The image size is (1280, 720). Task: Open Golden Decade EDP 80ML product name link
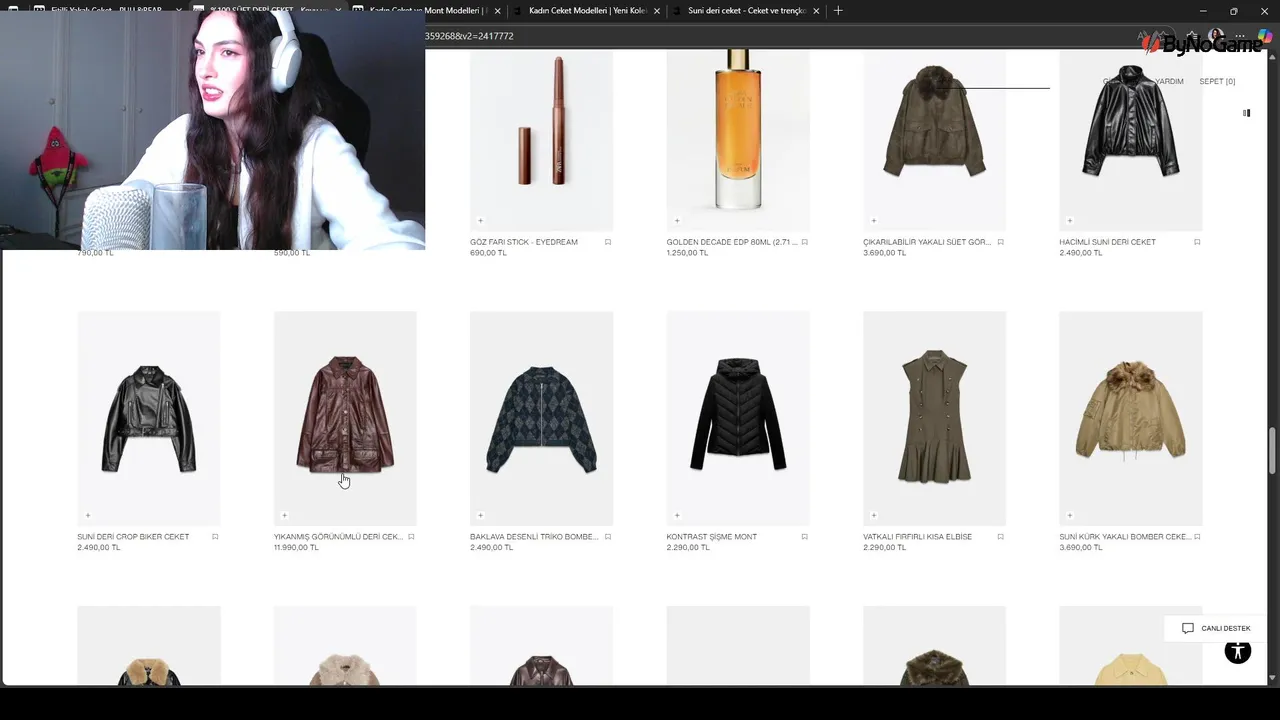732,242
